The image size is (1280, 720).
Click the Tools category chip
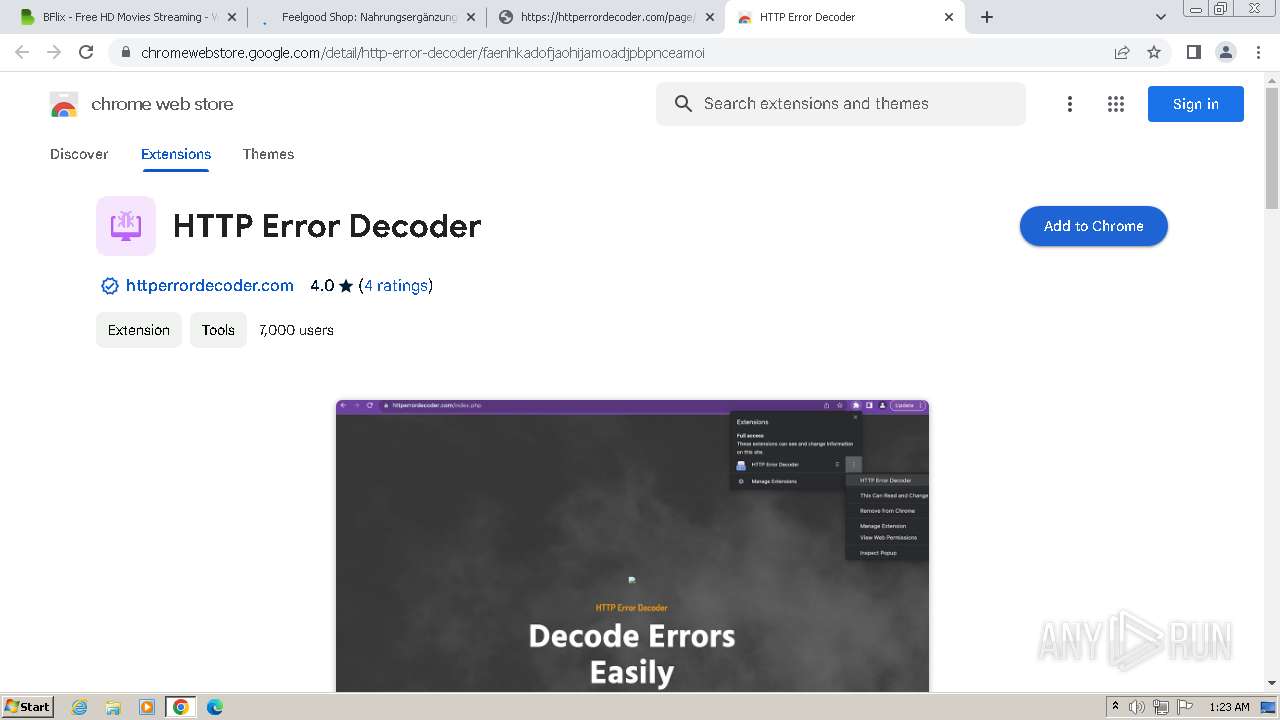point(218,330)
